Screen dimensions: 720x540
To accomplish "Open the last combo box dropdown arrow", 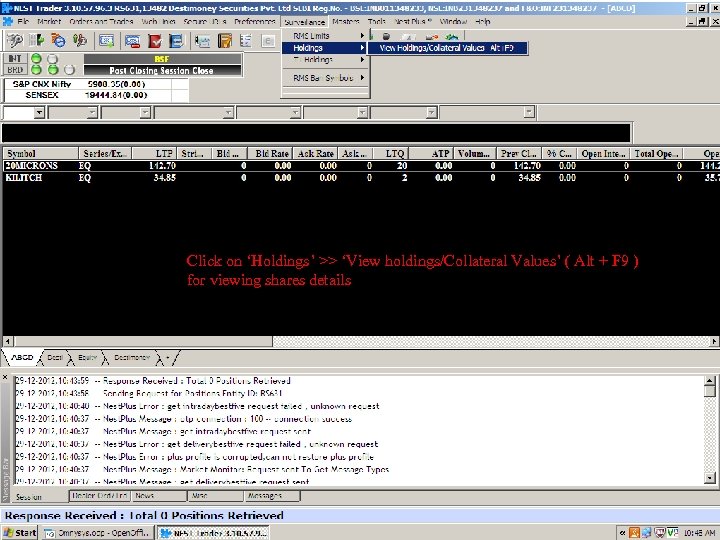I will pos(529,112).
